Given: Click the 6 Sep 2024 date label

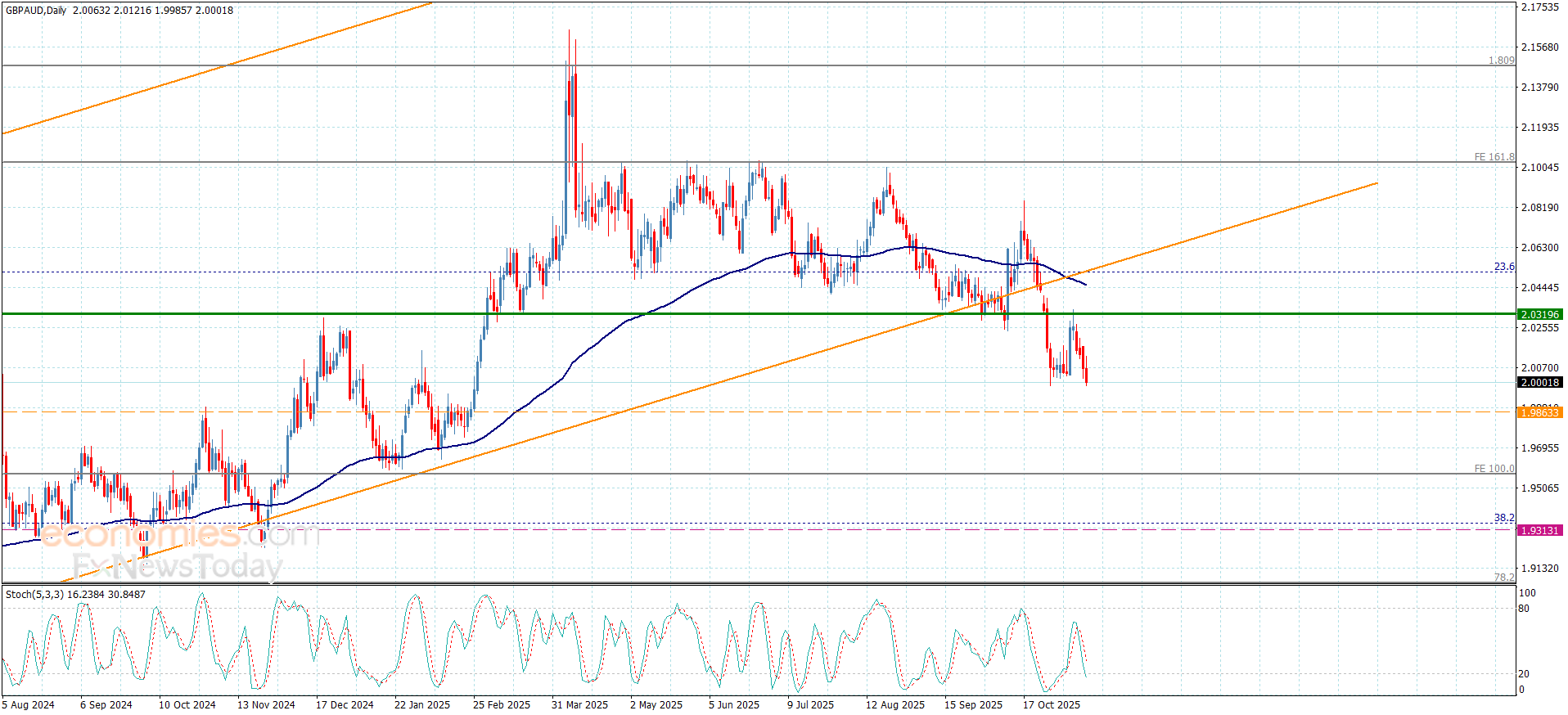Looking at the screenshot, I should coord(106,705).
